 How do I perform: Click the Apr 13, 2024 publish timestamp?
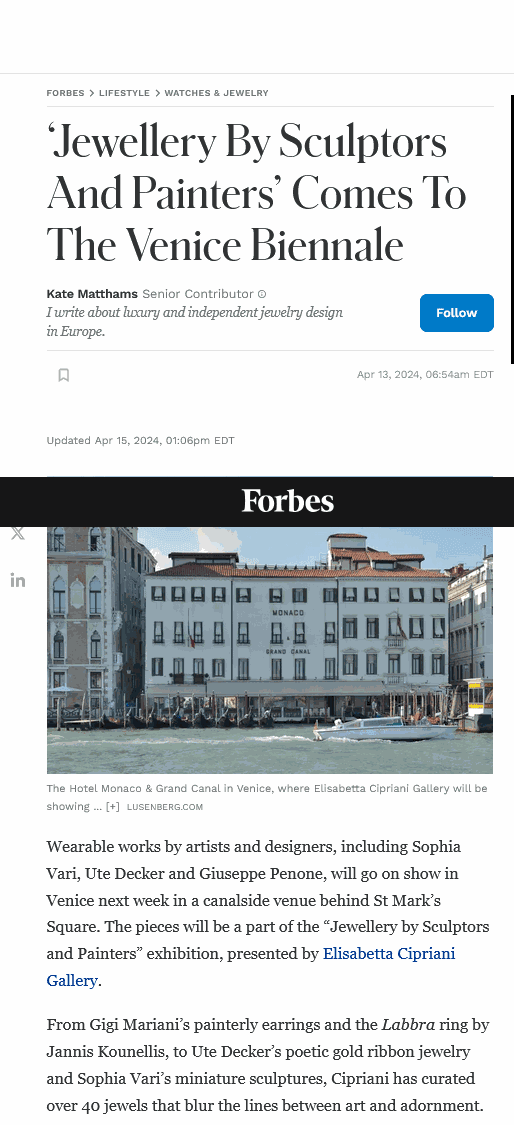coord(425,375)
